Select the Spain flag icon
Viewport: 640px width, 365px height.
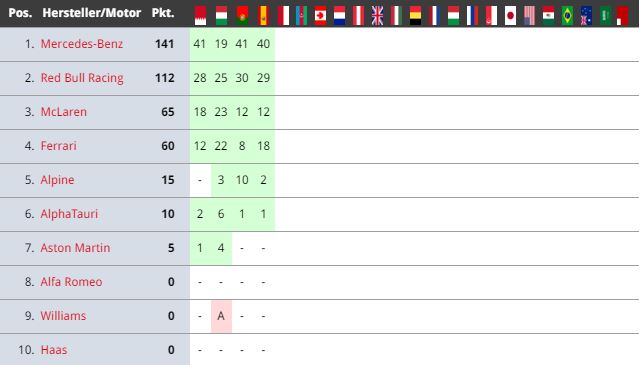point(263,16)
